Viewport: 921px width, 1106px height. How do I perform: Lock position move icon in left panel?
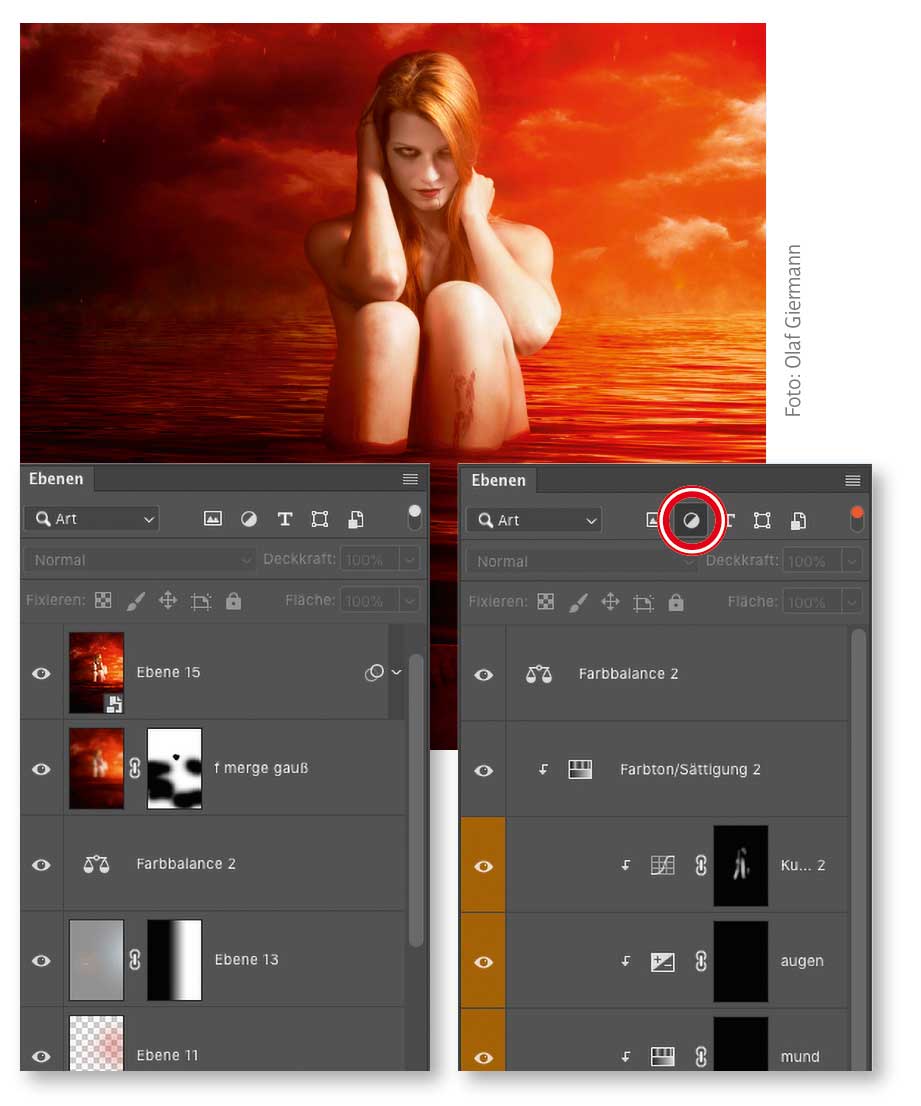click(168, 600)
